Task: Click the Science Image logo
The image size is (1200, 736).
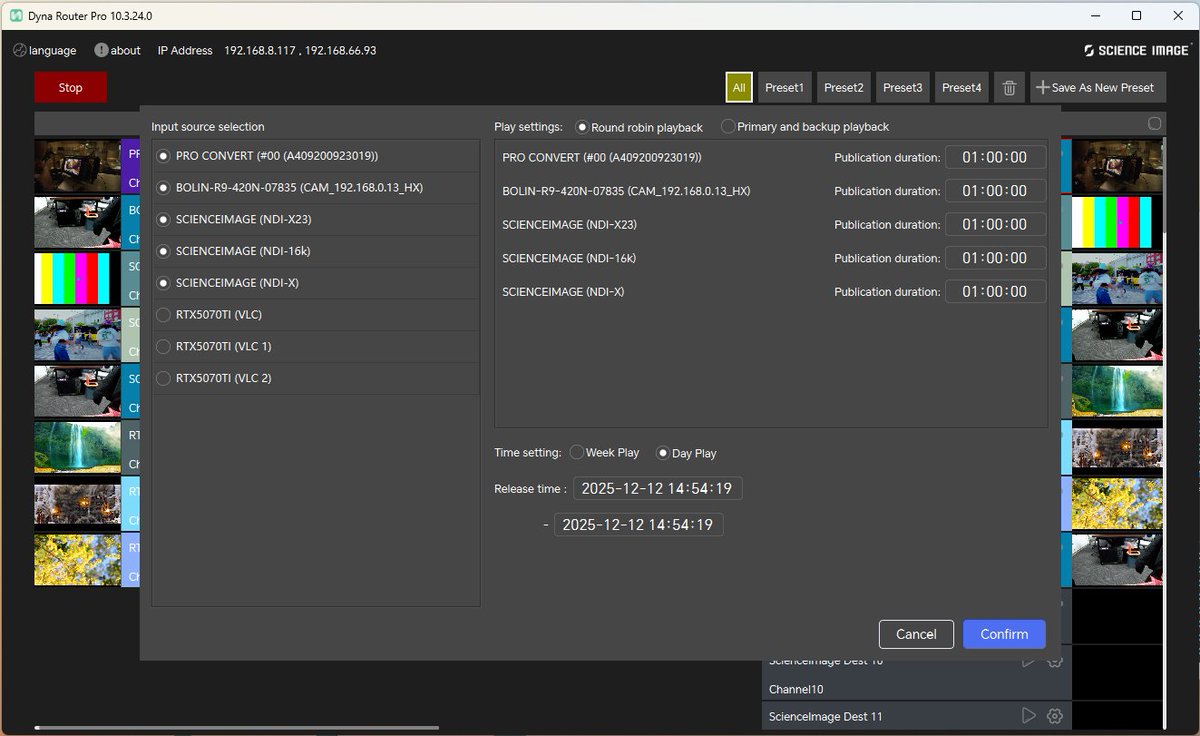Action: pos(1137,50)
